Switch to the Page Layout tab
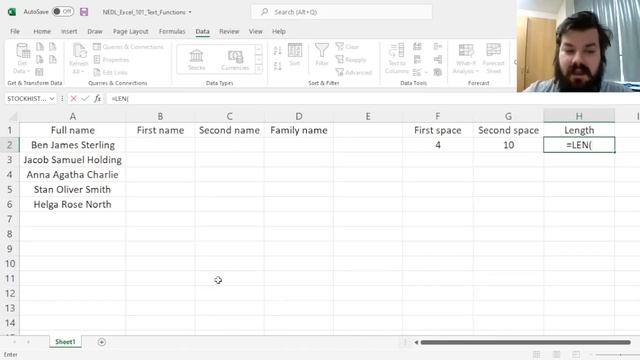Screen dimensions: 640x360 coord(131,31)
